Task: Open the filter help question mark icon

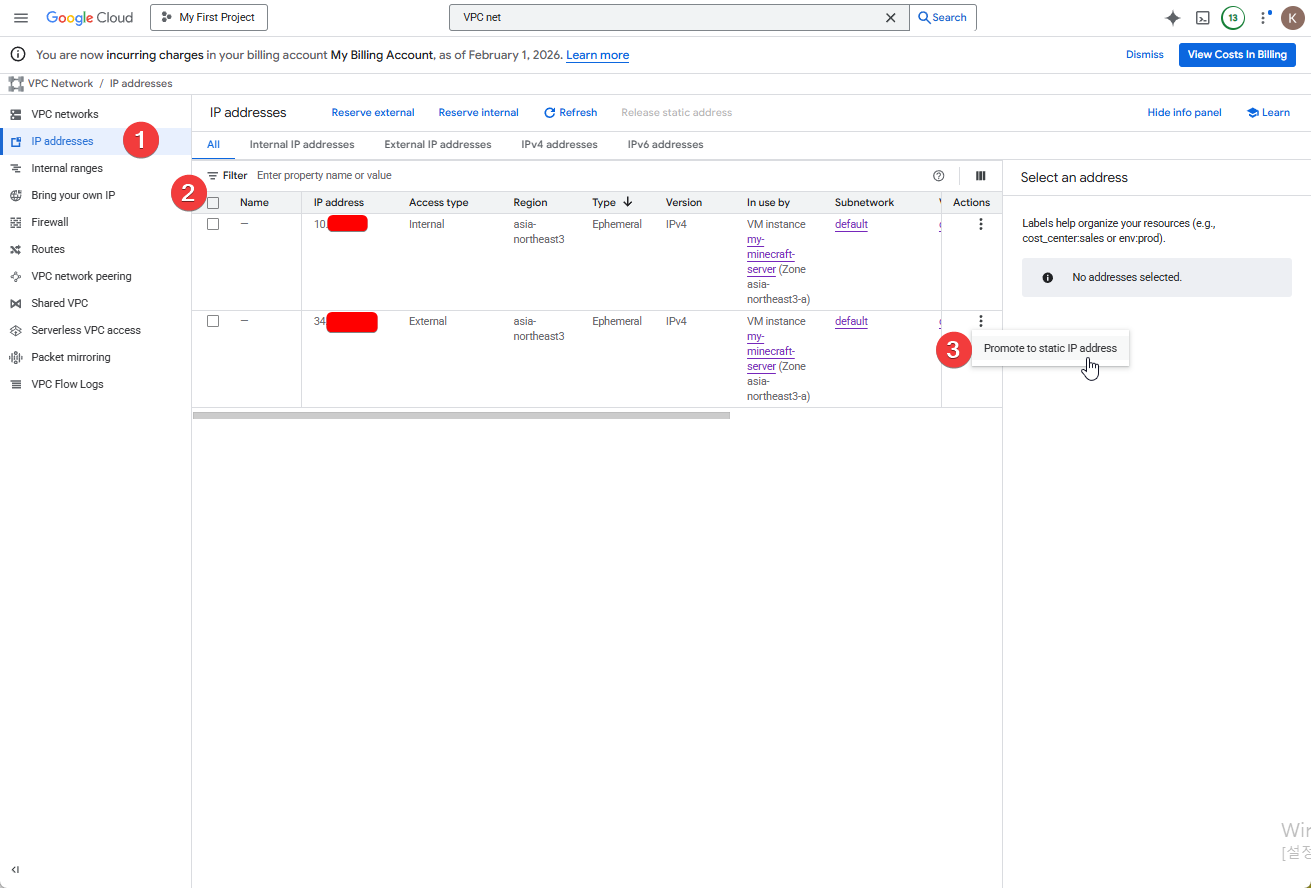Action: click(938, 176)
